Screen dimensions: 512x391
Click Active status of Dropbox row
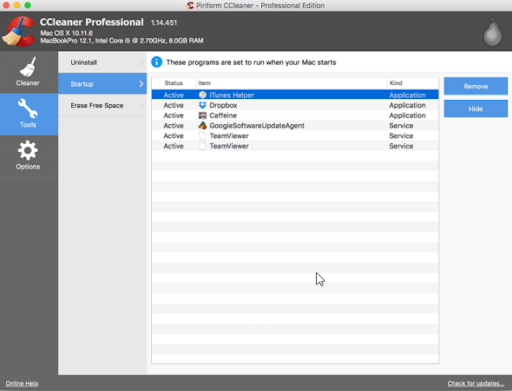pos(173,105)
